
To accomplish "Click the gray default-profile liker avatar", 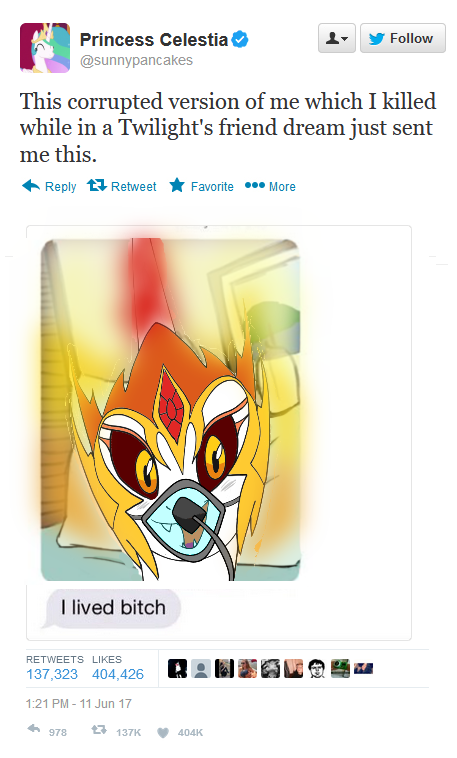I will point(201,669).
